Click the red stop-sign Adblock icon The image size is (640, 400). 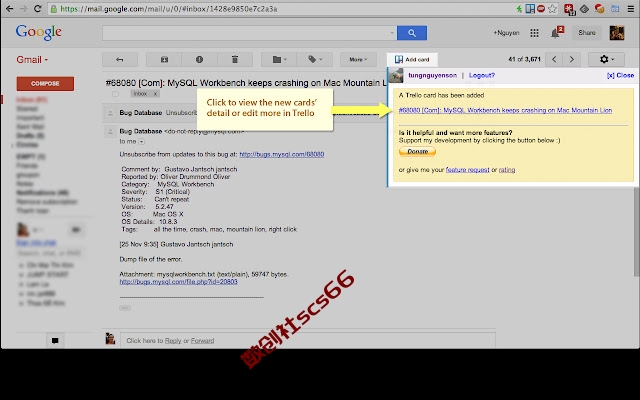point(541,9)
